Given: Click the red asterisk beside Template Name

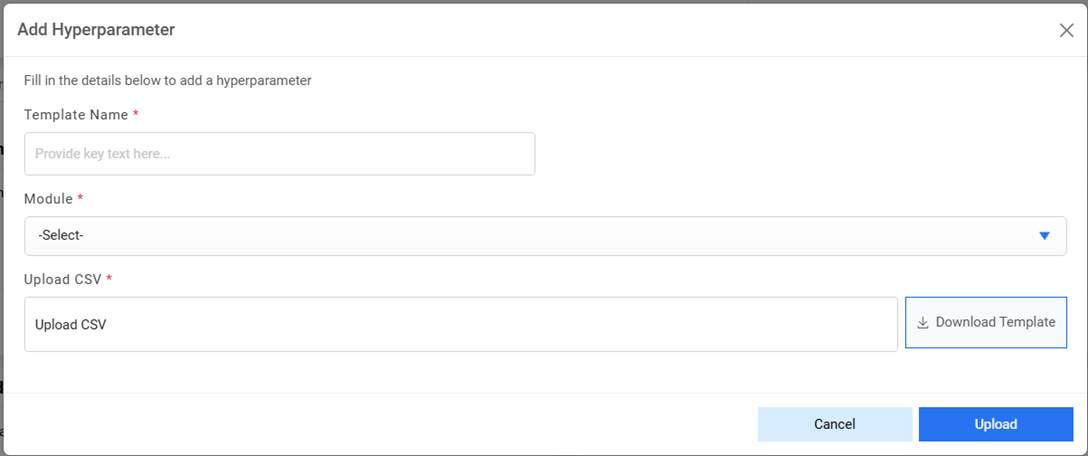Looking at the screenshot, I should point(135,114).
